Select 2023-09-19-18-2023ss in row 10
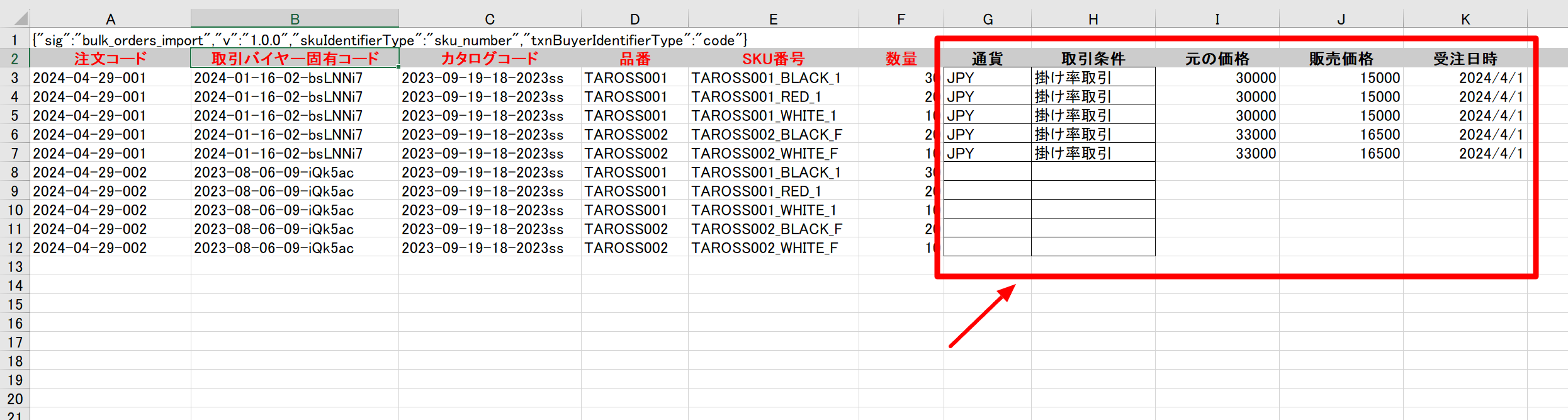Image resolution: width=1568 pixels, height=420 pixels. click(x=490, y=210)
